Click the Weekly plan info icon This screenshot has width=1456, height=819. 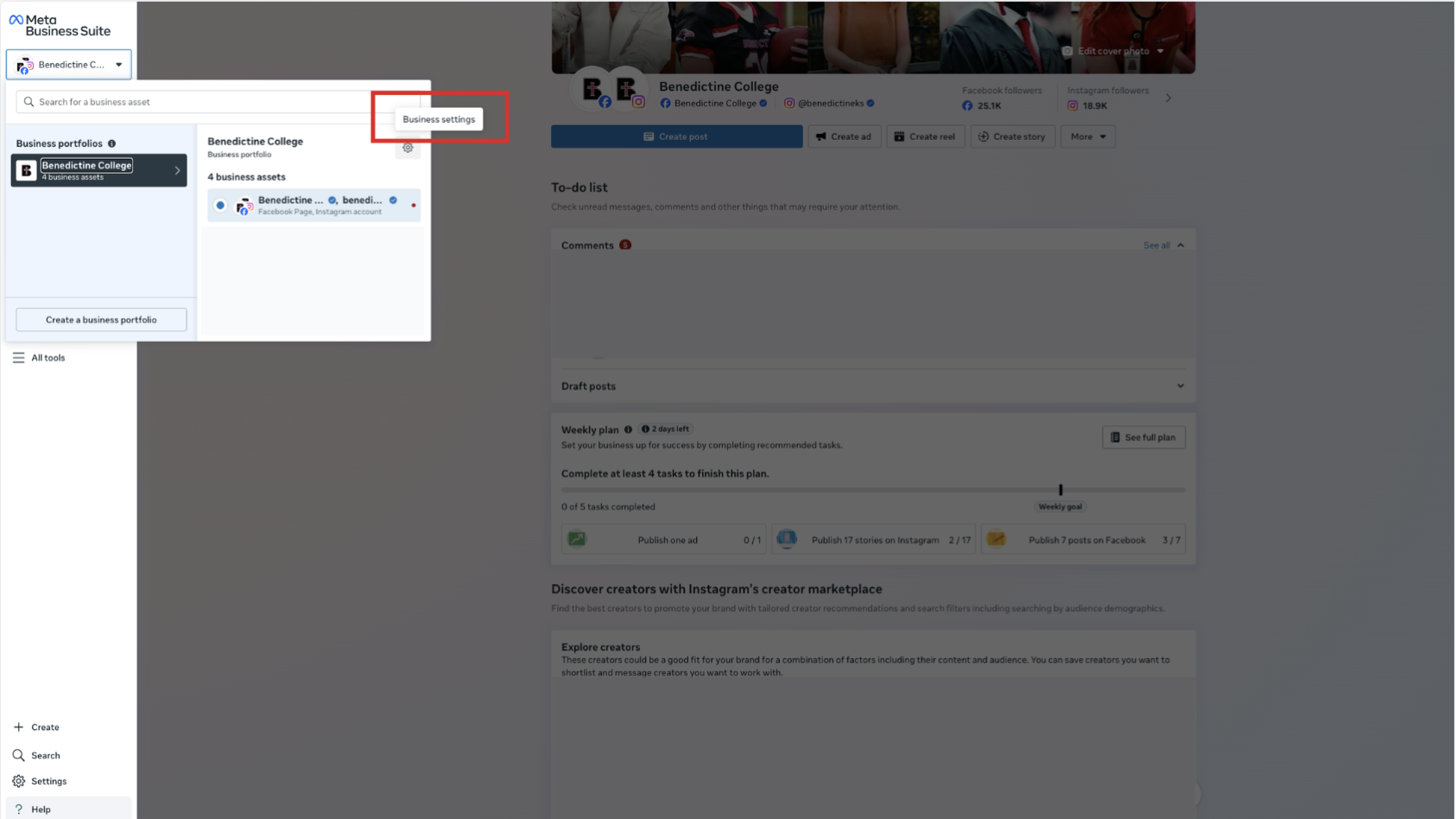628,429
